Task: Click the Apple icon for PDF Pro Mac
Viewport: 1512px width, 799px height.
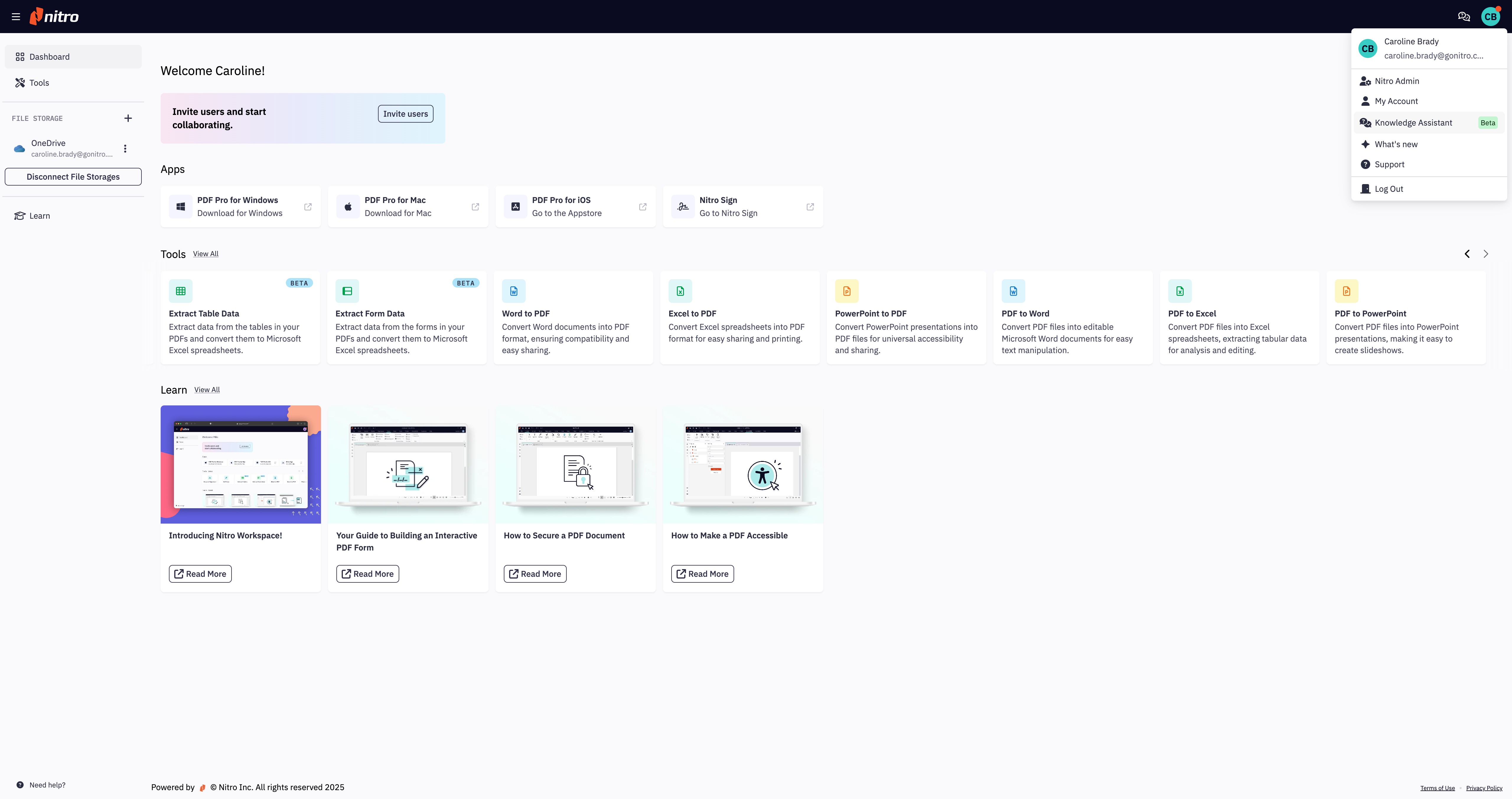Action: (348, 207)
